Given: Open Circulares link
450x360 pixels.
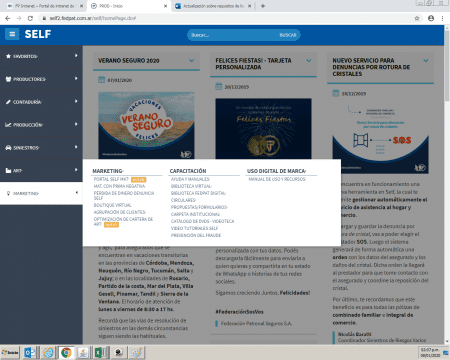Looking at the screenshot, I should point(183,200).
